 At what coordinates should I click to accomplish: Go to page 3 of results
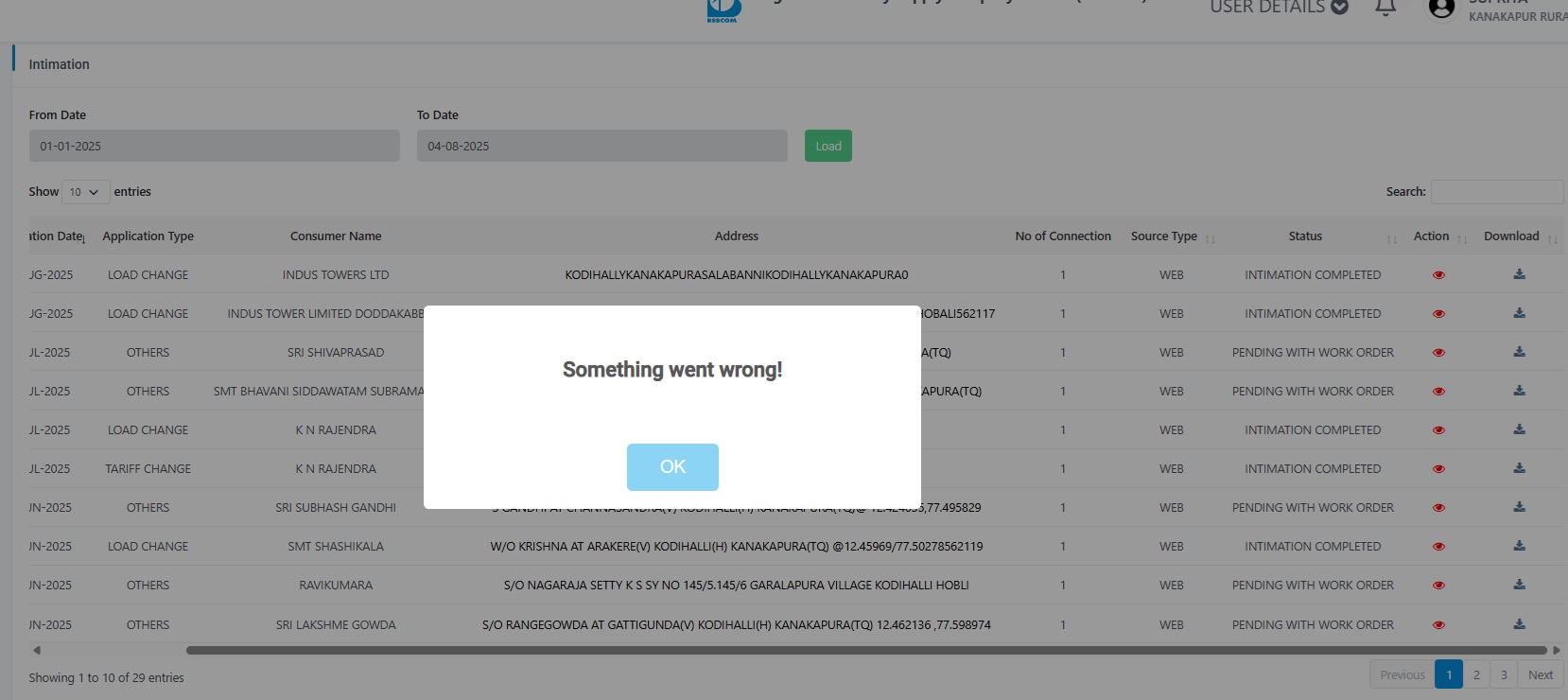coord(1504,675)
